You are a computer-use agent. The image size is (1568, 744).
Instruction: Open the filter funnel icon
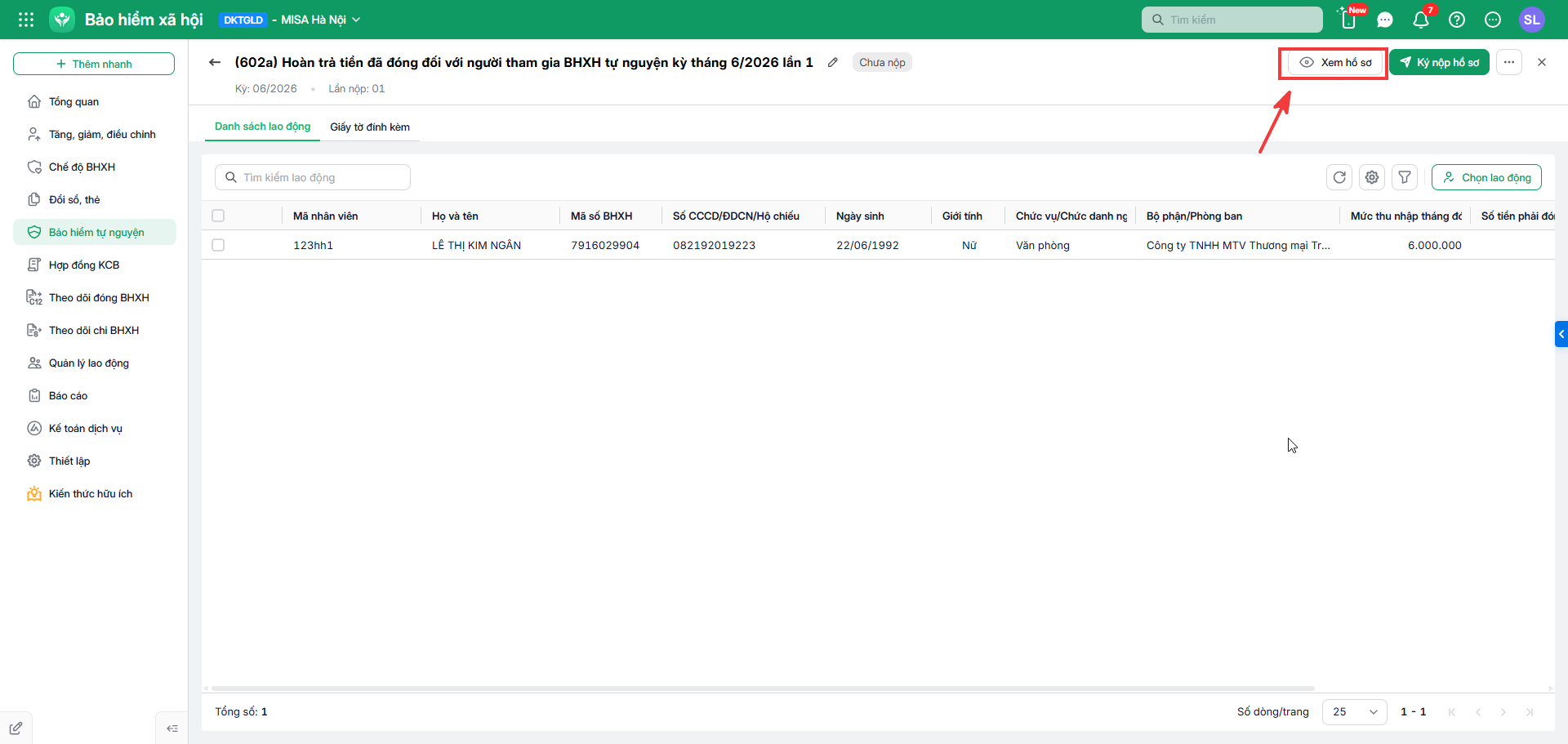[1405, 177]
